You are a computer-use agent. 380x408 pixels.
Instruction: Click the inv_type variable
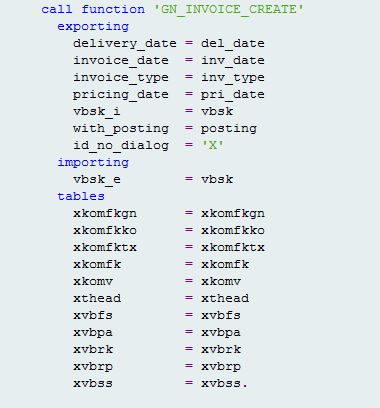233,78
